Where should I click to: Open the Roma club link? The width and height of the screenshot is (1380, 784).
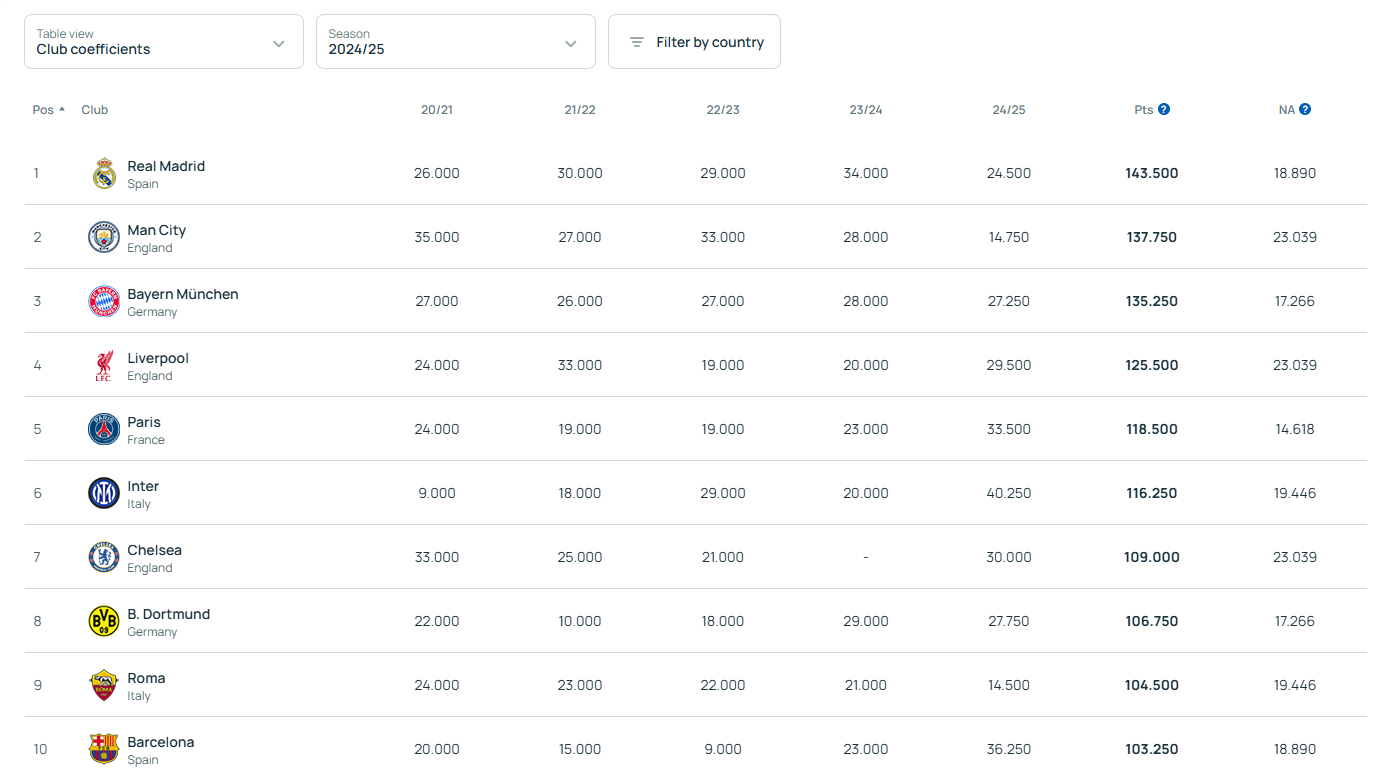[x=146, y=678]
